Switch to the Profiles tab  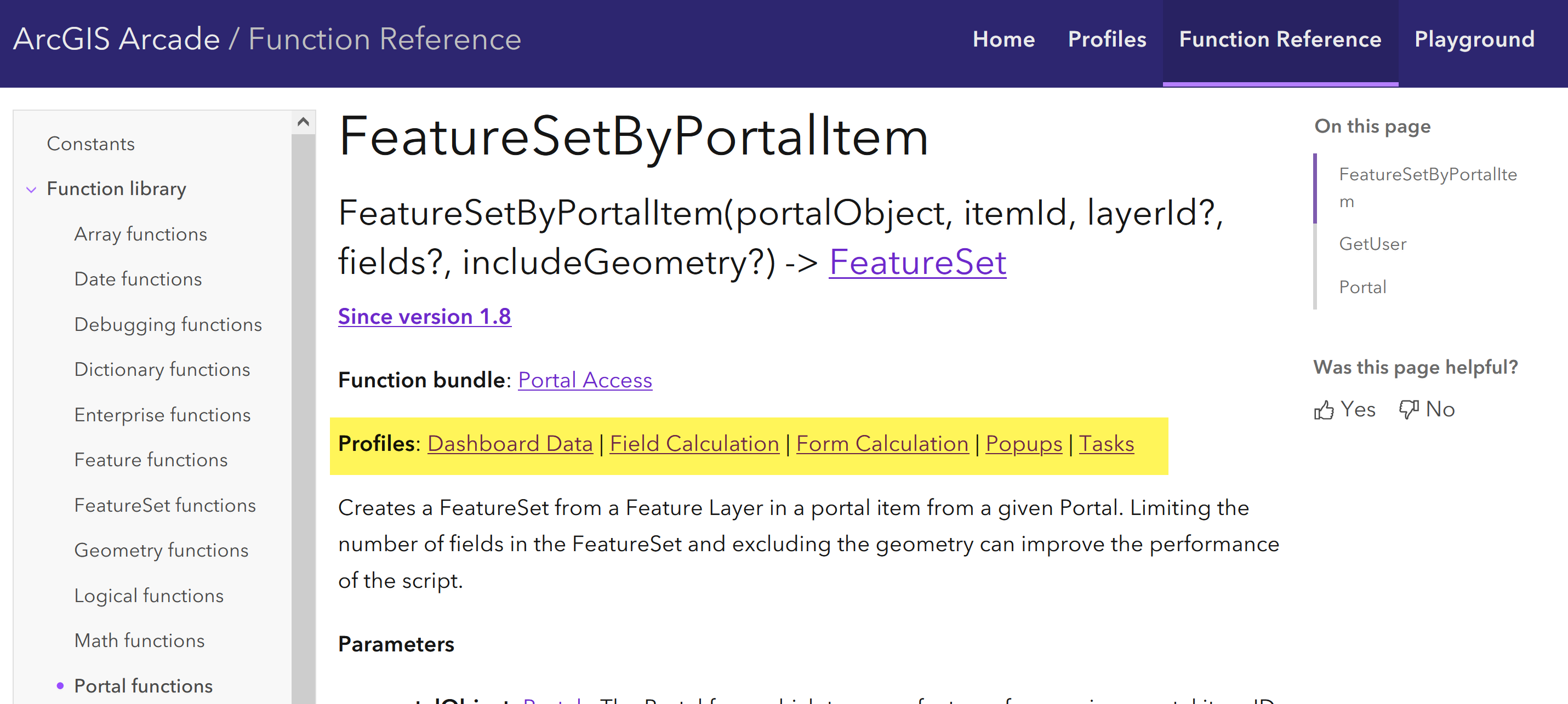point(1107,39)
